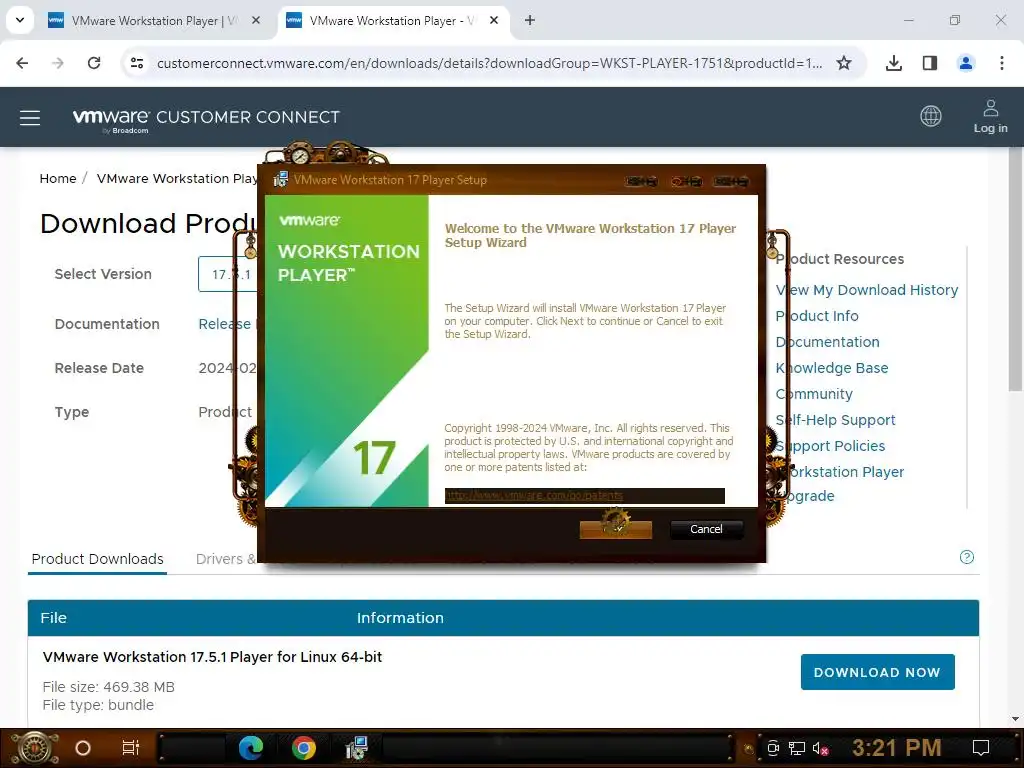
Task: Open Cortana search circle in taskbar
Action: (x=83, y=748)
